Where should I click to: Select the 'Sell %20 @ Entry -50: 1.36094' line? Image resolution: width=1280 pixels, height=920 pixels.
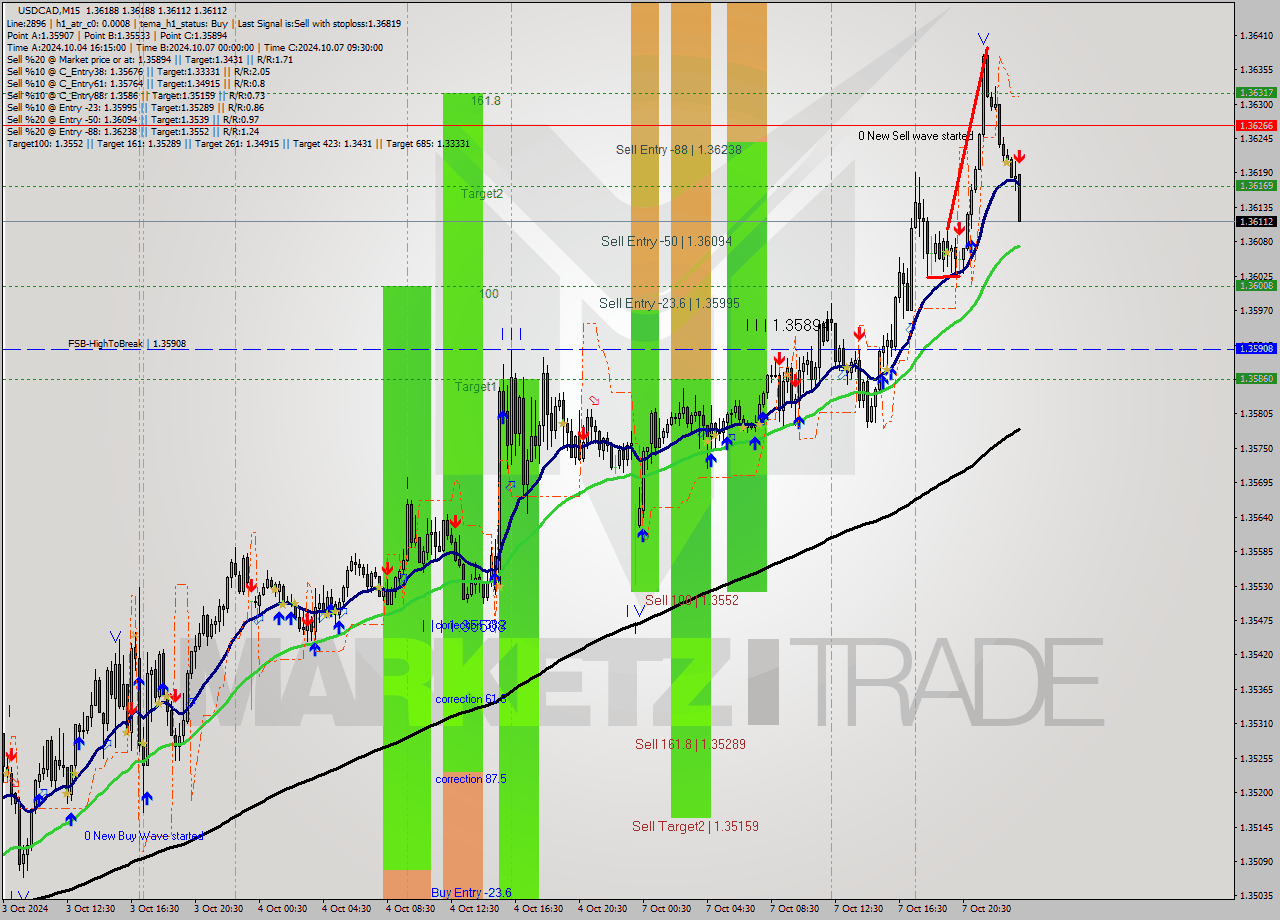[x=133, y=119]
